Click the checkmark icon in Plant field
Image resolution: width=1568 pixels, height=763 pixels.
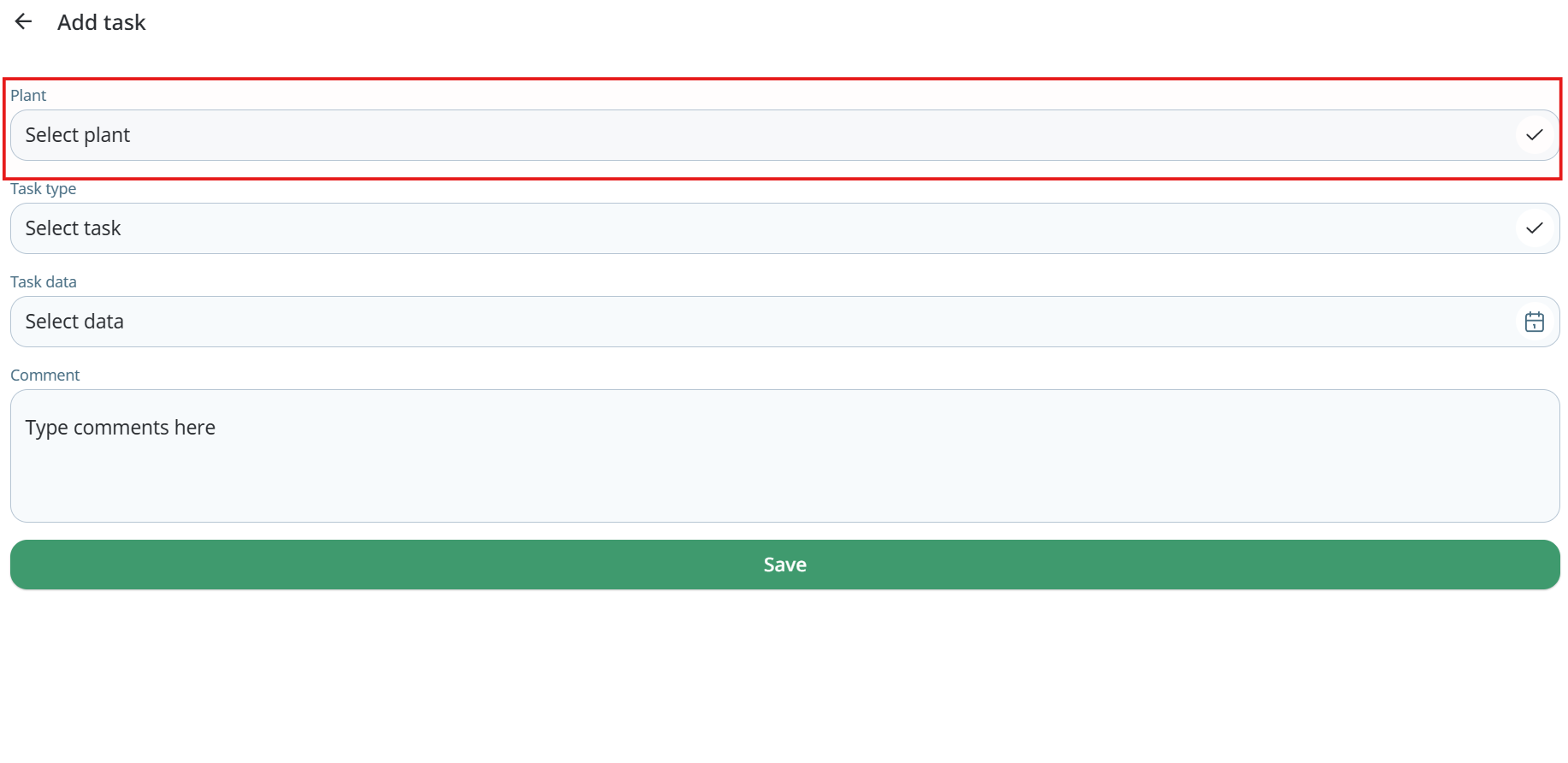click(1534, 135)
